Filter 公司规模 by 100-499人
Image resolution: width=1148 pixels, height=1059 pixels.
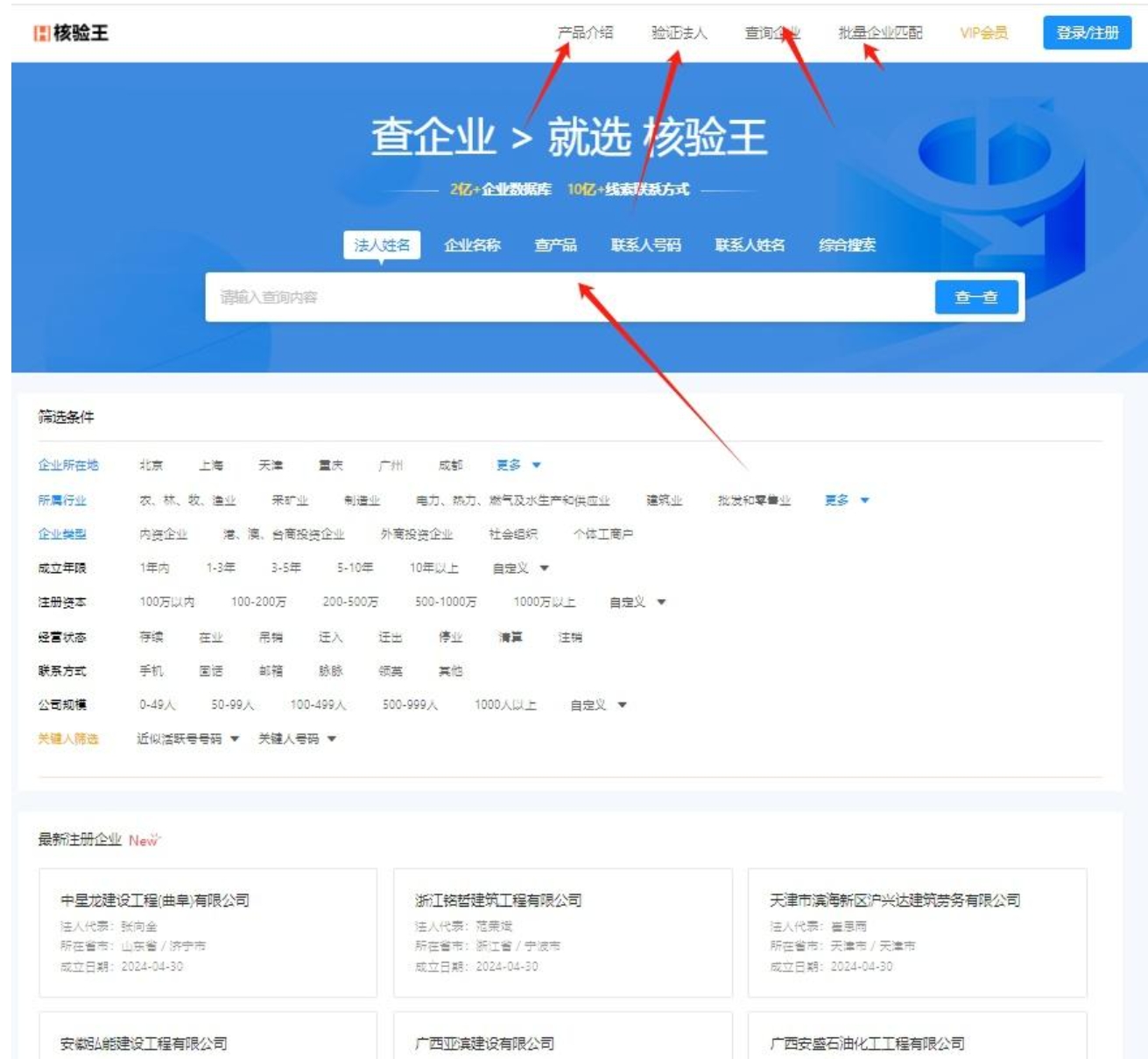[318, 705]
